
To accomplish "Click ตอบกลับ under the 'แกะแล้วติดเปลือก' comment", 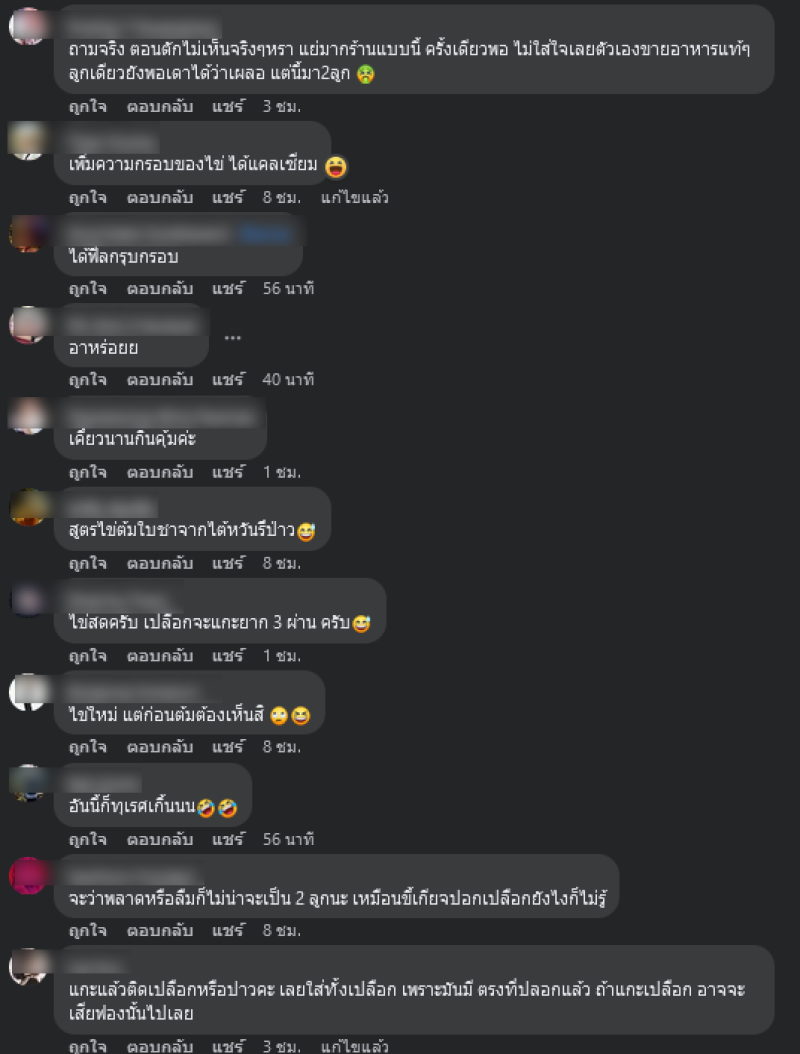I will tap(160, 1047).
